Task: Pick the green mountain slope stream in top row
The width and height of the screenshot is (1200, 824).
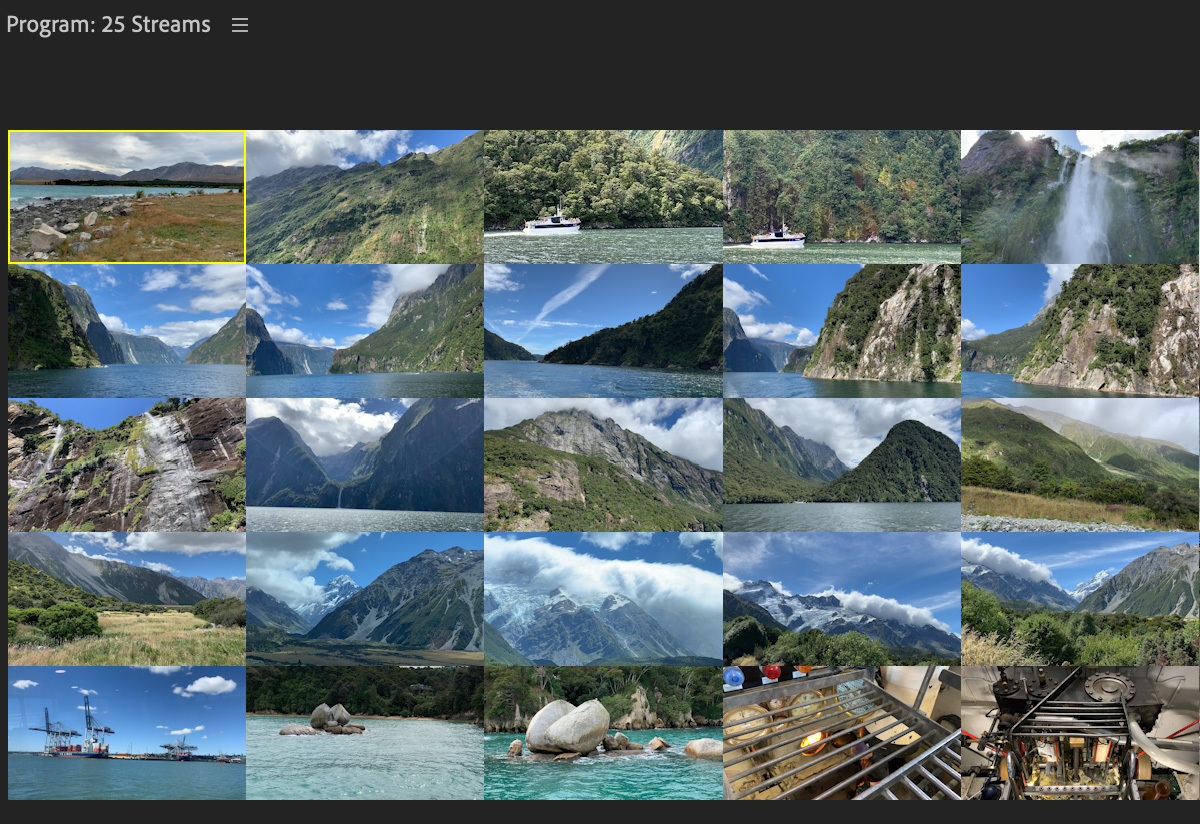Action: 365,197
